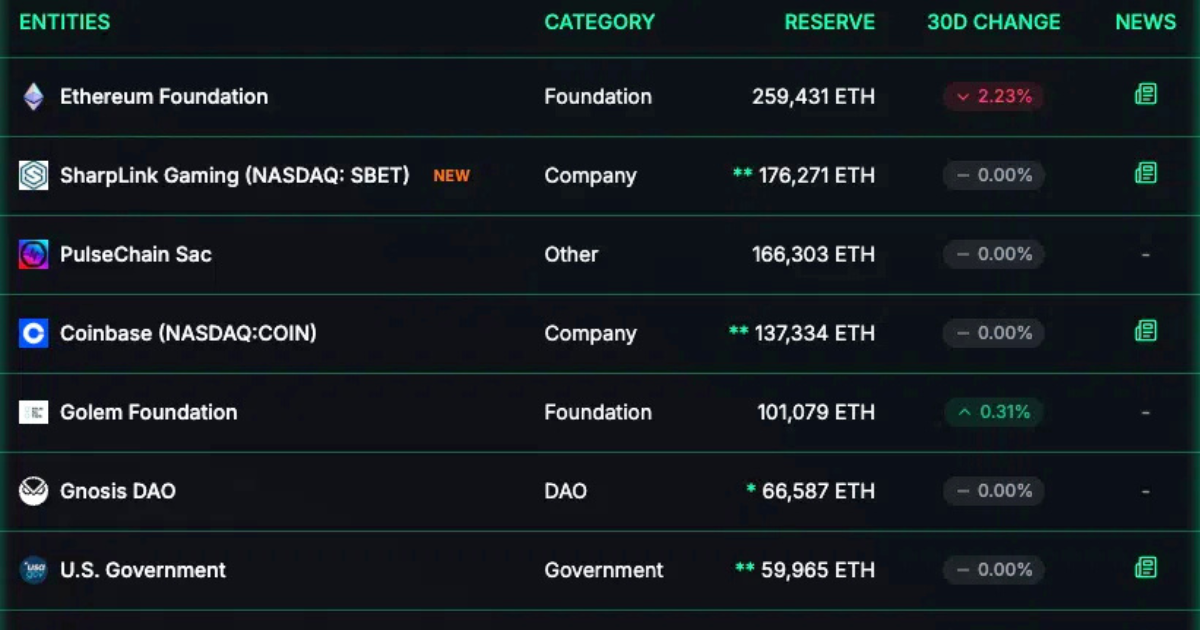This screenshot has height=630, width=1200.
Task: Click the NEW badge next to SharpLink Gaming
Action: tap(451, 175)
